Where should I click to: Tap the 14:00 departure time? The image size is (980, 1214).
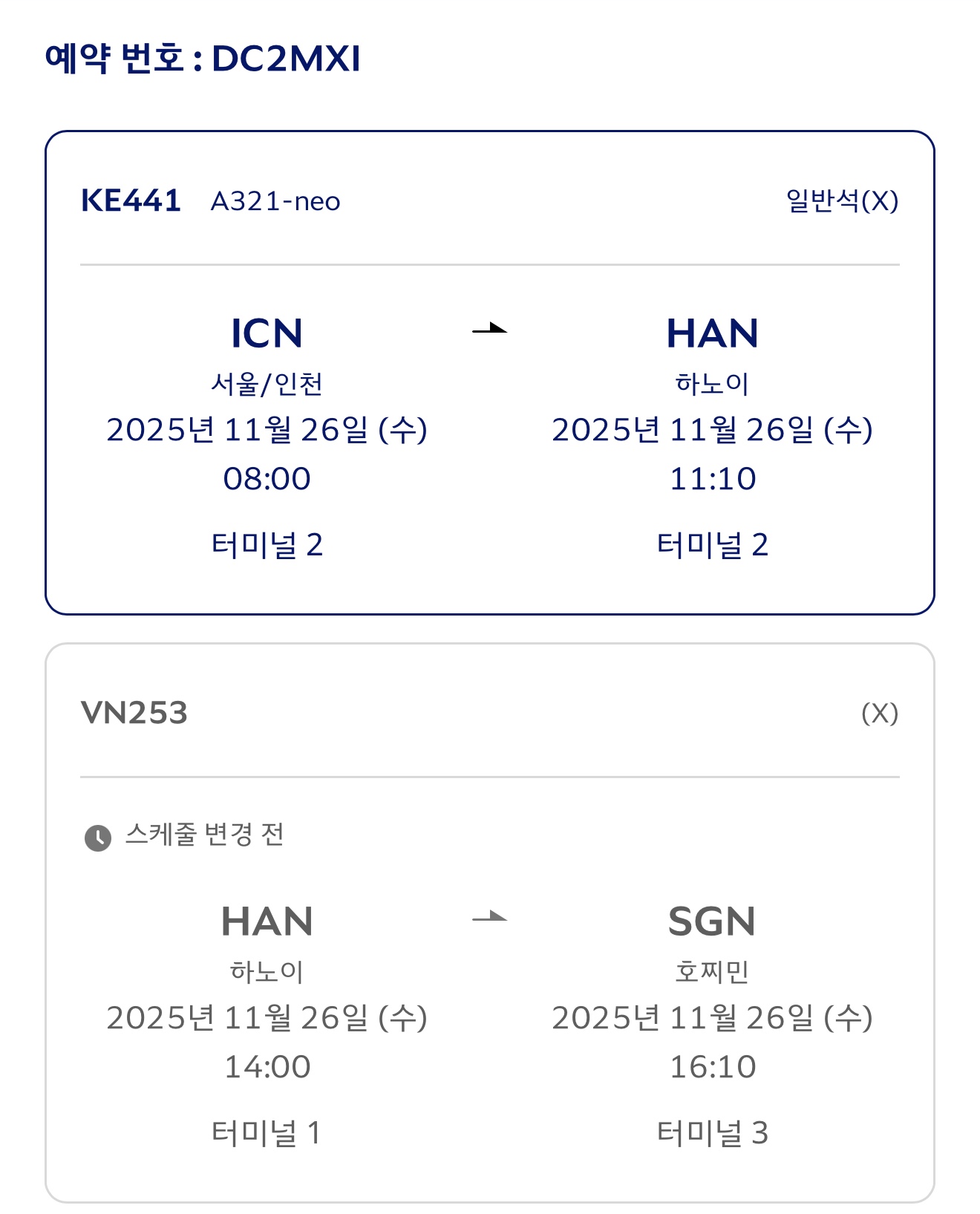tap(267, 1067)
